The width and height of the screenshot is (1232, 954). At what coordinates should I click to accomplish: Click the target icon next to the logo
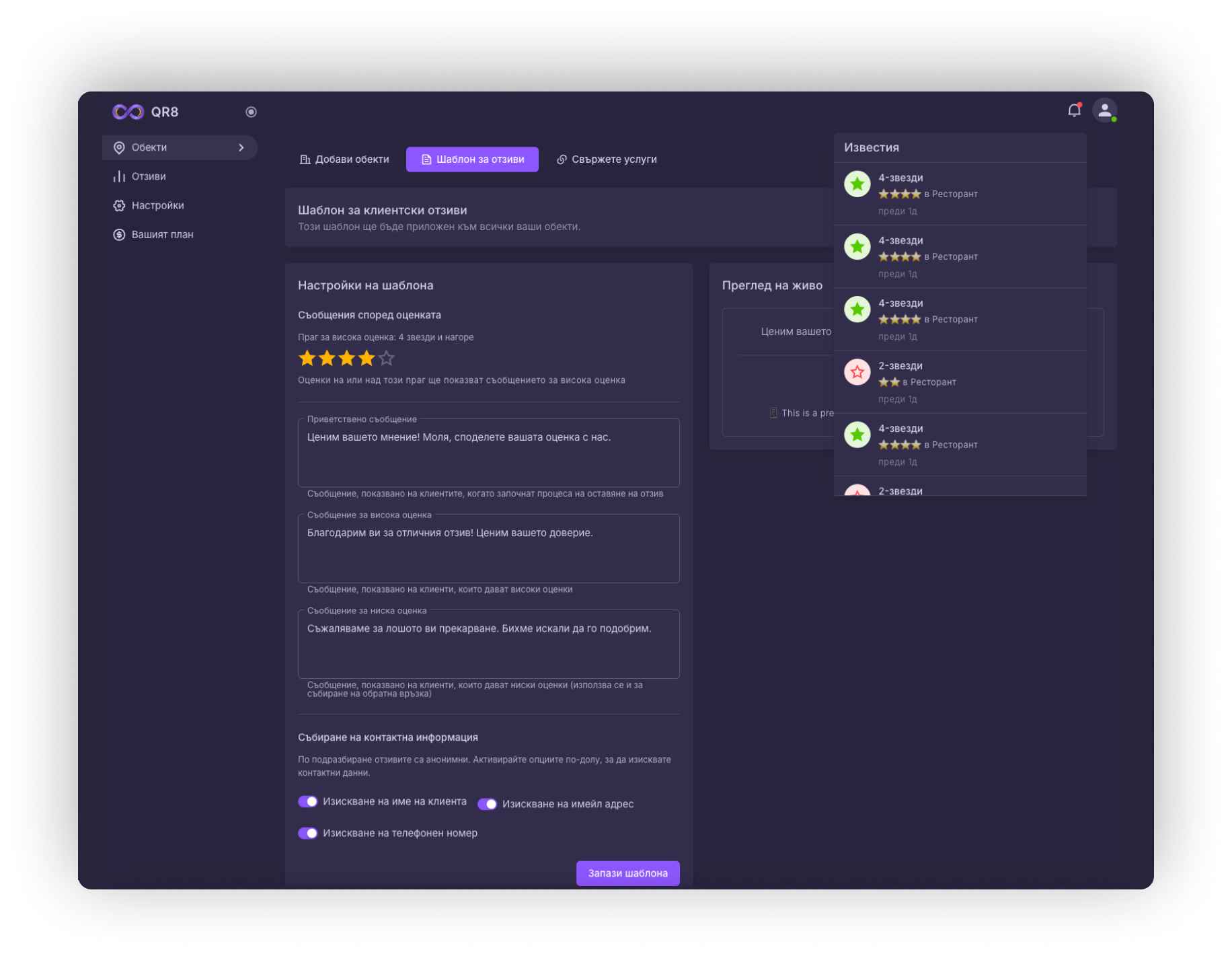[x=251, y=111]
